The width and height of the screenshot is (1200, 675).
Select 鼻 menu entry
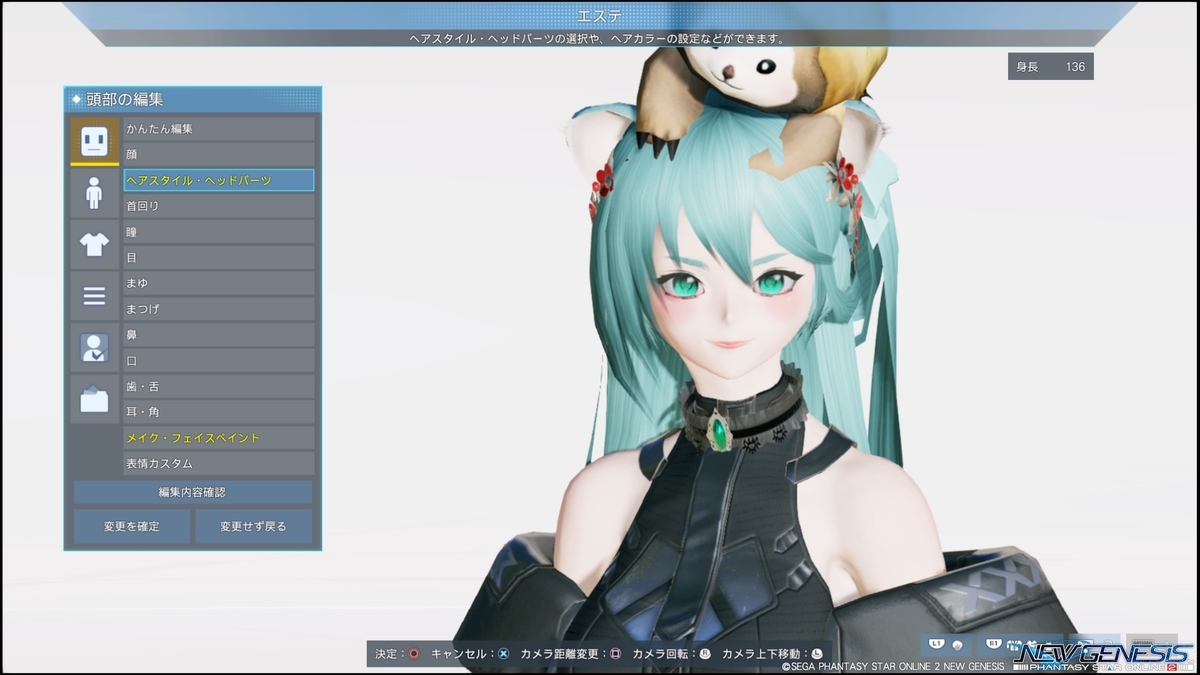point(218,335)
